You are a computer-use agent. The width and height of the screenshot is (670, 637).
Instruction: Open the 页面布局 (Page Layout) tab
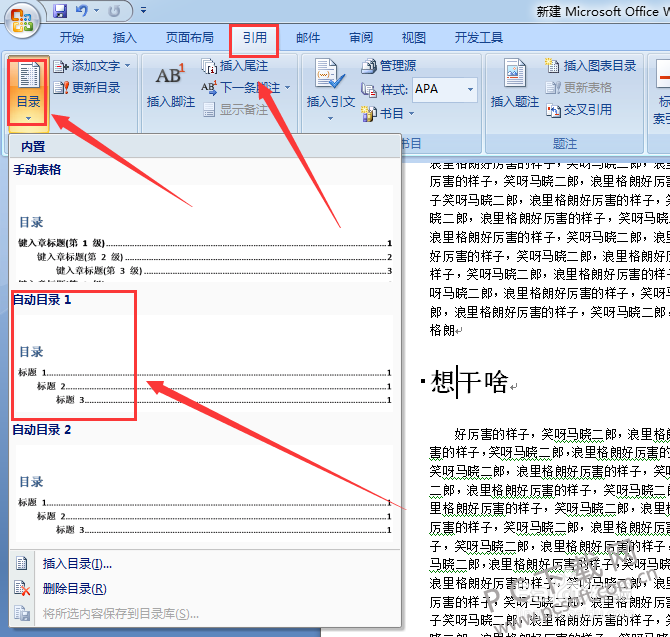pos(189,38)
